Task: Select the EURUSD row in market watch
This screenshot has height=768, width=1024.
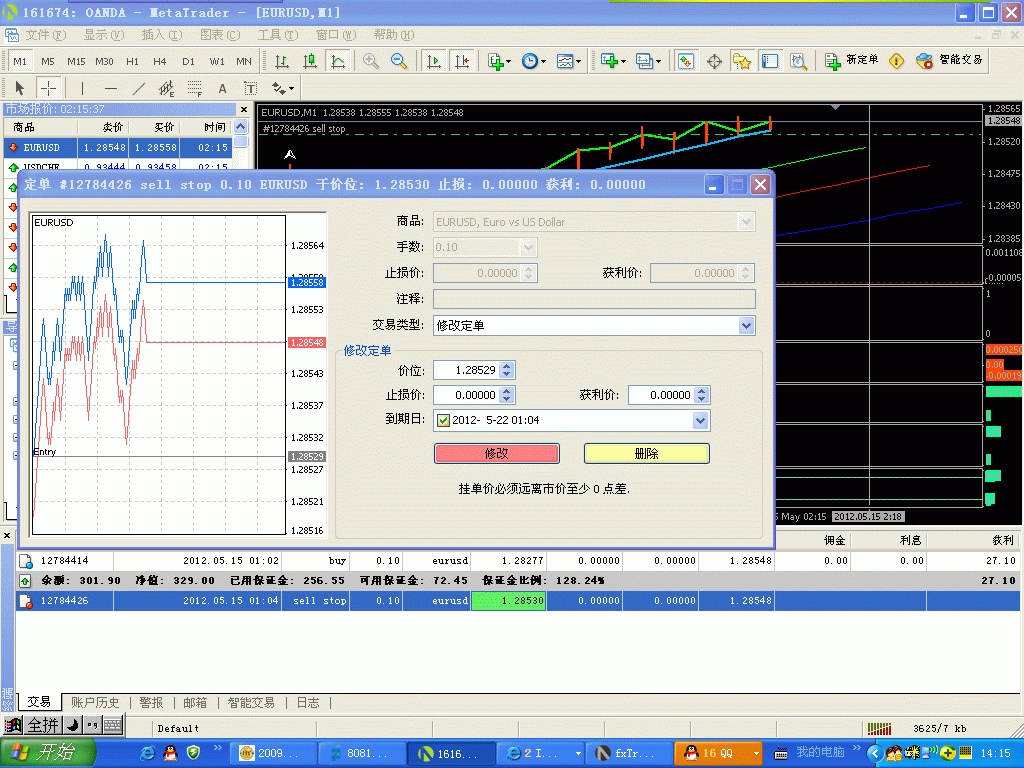Action: point(40,147)
